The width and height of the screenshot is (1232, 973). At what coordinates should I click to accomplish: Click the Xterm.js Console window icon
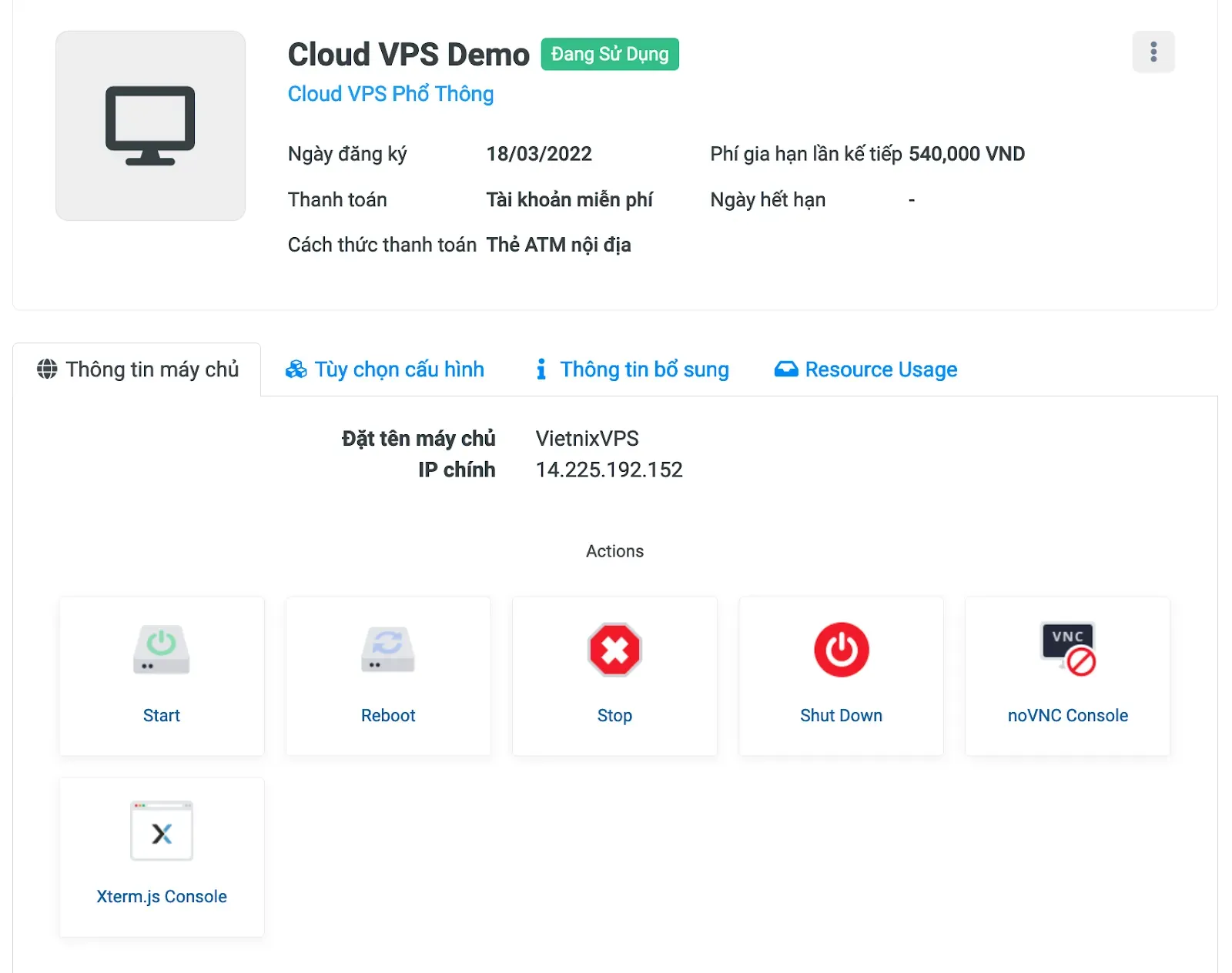pyautogui.click(x=162, y=831)
